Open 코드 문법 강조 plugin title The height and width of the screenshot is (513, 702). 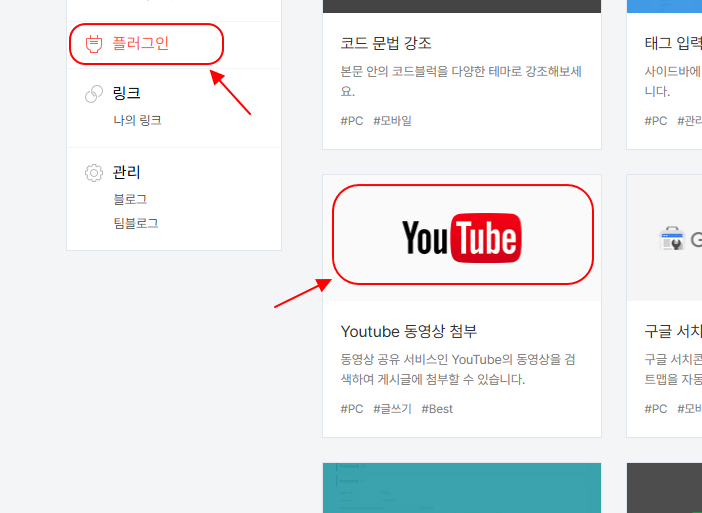click(x=385, y=43)
